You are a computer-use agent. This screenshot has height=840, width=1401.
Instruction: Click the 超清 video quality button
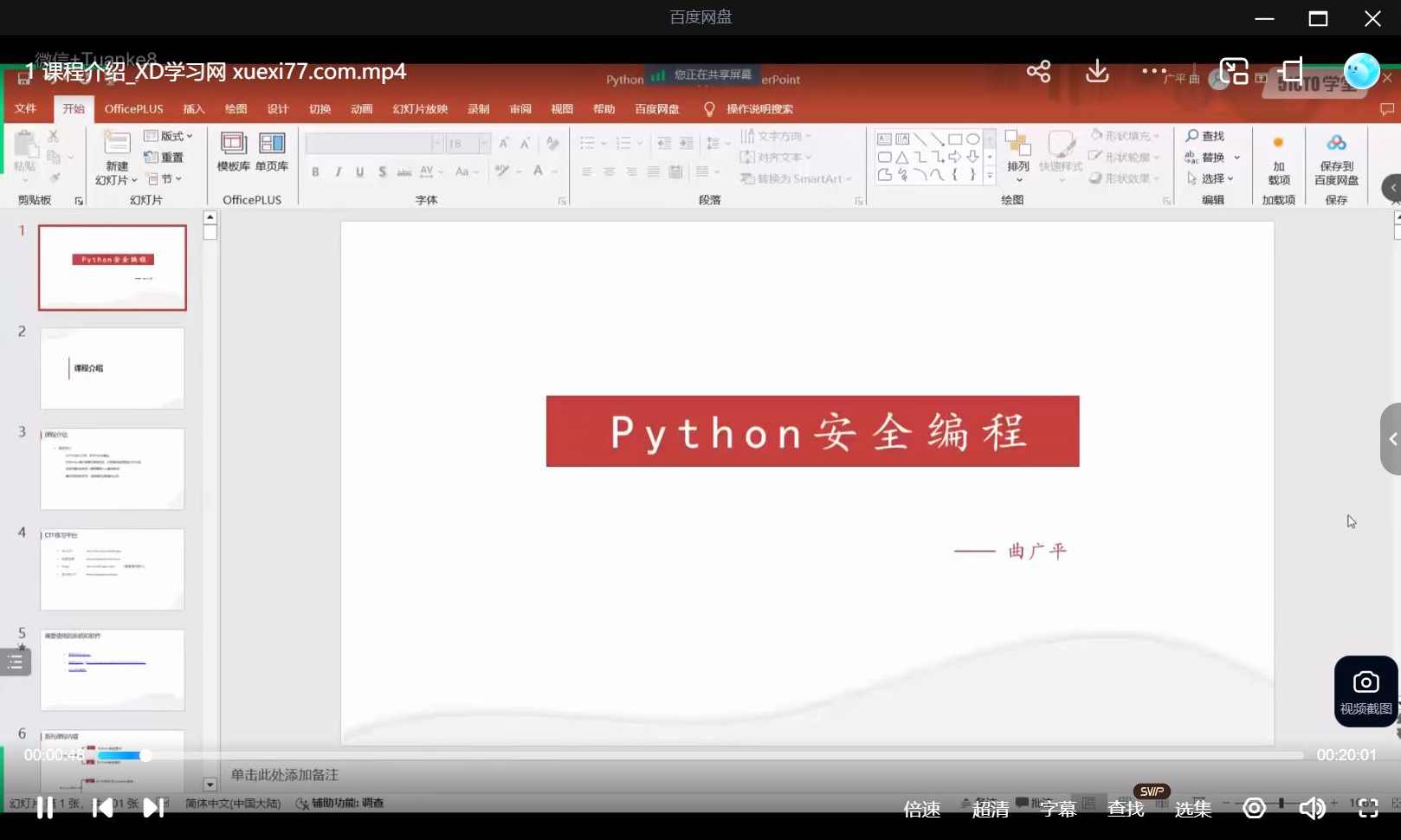click(x=990, y=808)
